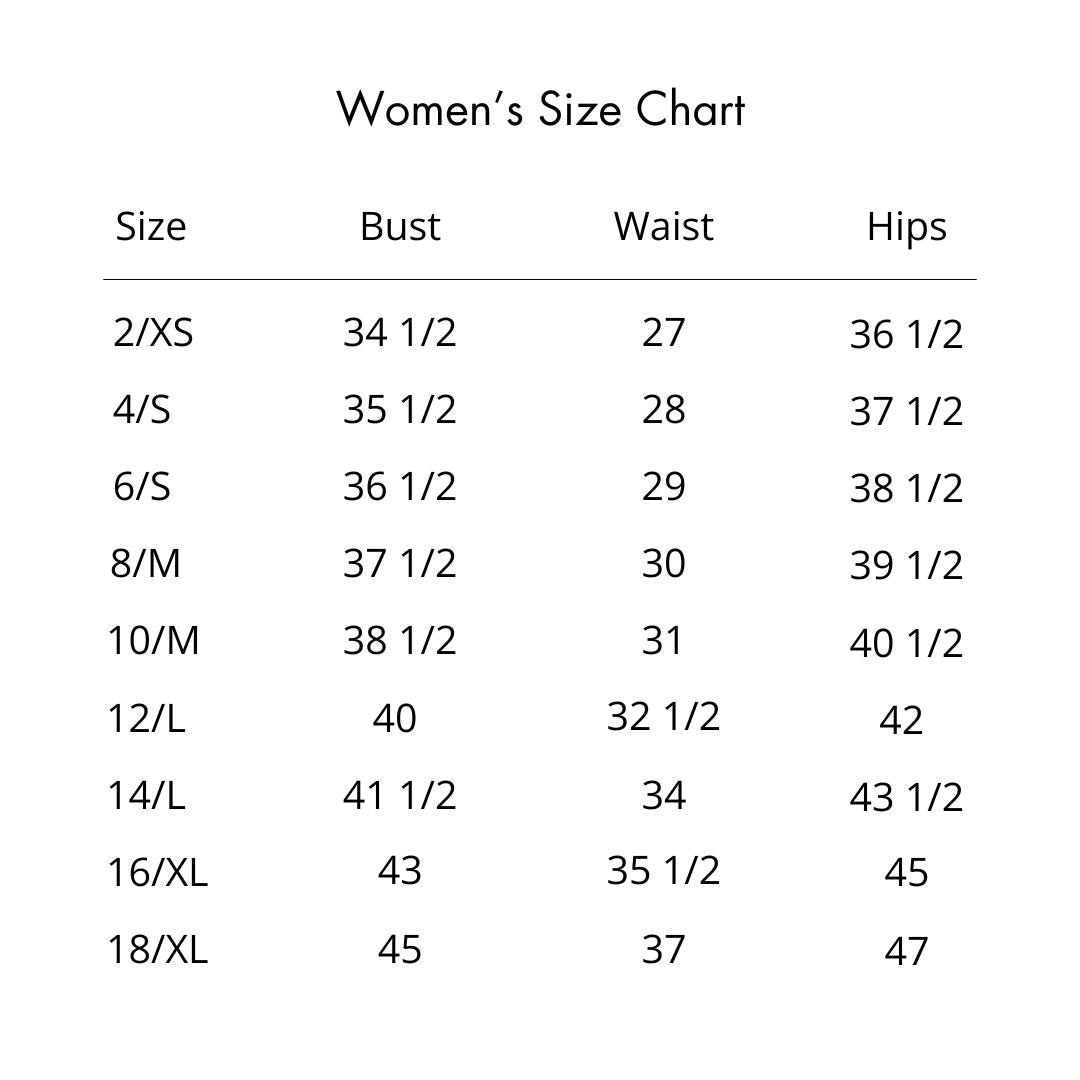This screenshot has width=1080, height=1080.
Task: Select the 2/XS size row label
Action: click(x=153, y=332)
